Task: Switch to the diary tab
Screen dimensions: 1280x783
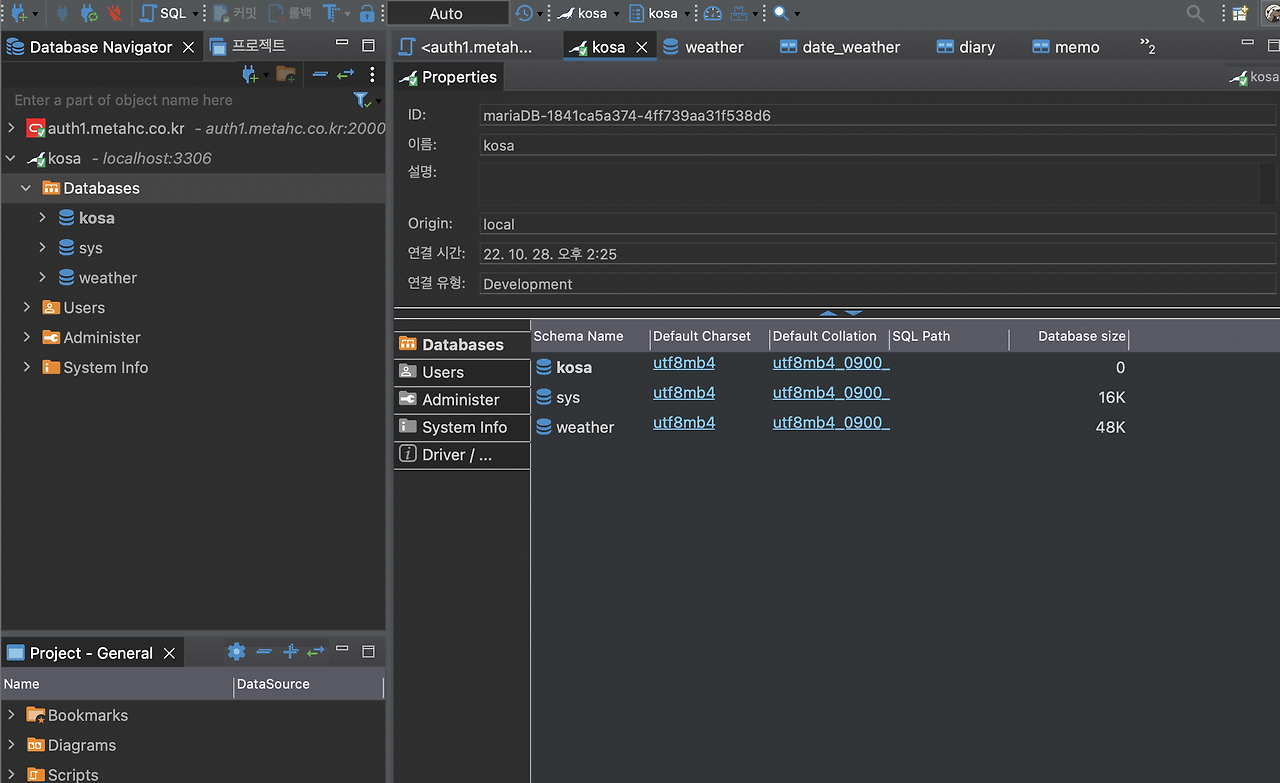Action: point(975,46)
